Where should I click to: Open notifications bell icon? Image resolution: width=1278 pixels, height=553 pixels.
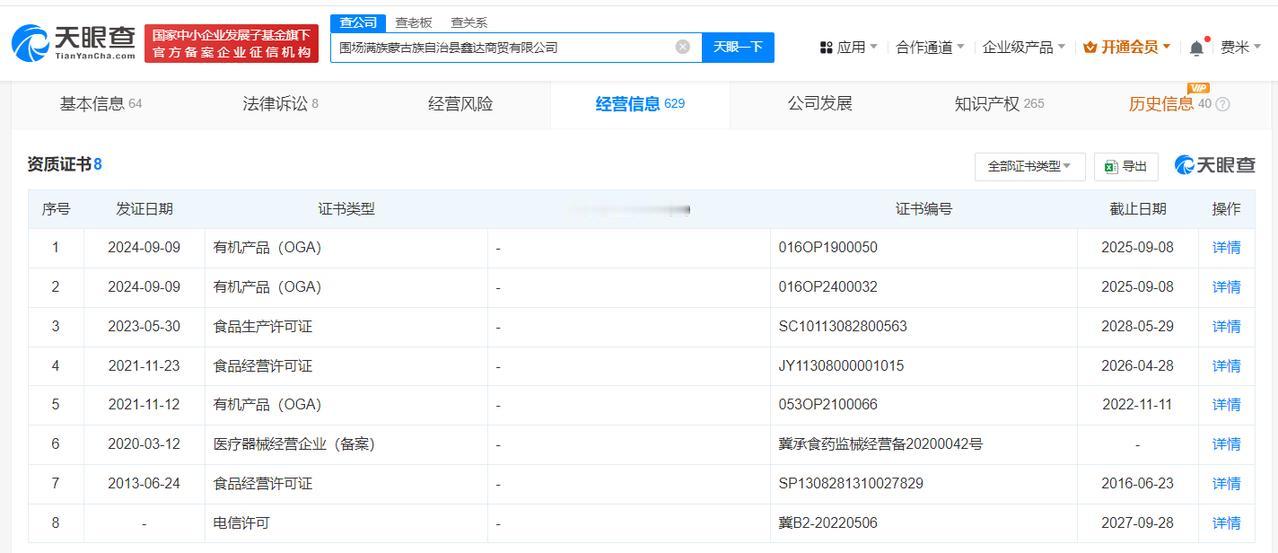point(1197,47)
